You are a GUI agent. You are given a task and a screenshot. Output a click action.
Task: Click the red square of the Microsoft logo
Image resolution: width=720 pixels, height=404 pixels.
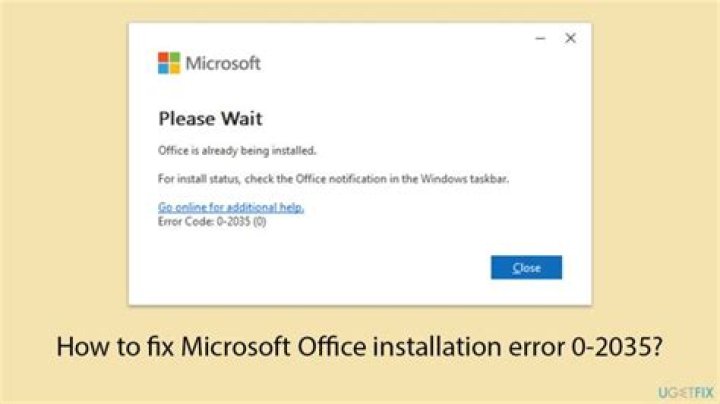tap(163, 57)
